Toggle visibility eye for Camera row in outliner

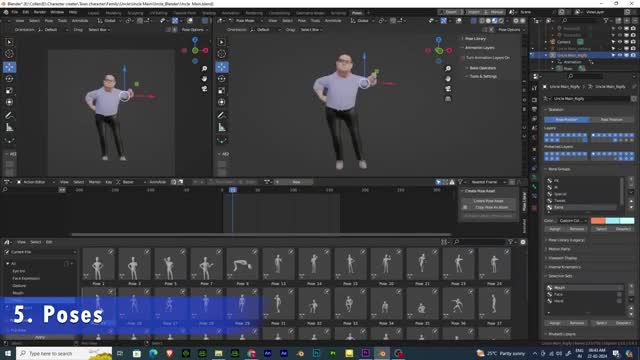(620, 42)
